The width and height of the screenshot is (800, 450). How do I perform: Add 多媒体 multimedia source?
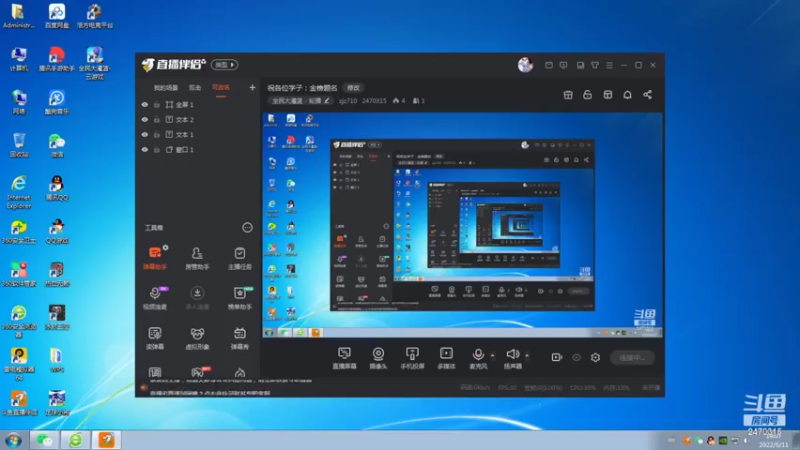click(446, 358)
